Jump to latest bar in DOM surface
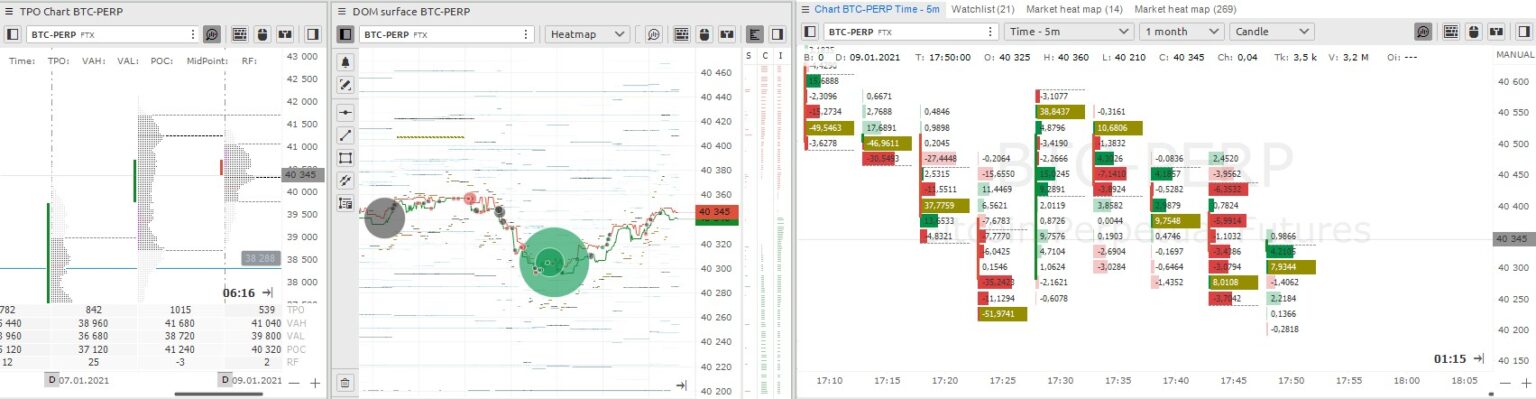The image size is (1536, 399). (682, 385)
